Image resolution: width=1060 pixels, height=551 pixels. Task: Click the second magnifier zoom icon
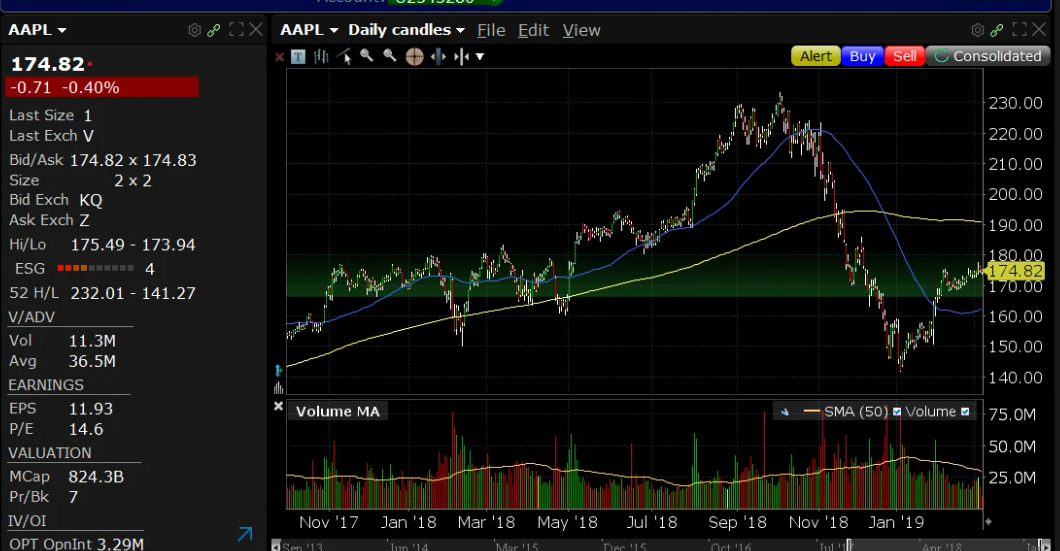(x=389, y=56)
